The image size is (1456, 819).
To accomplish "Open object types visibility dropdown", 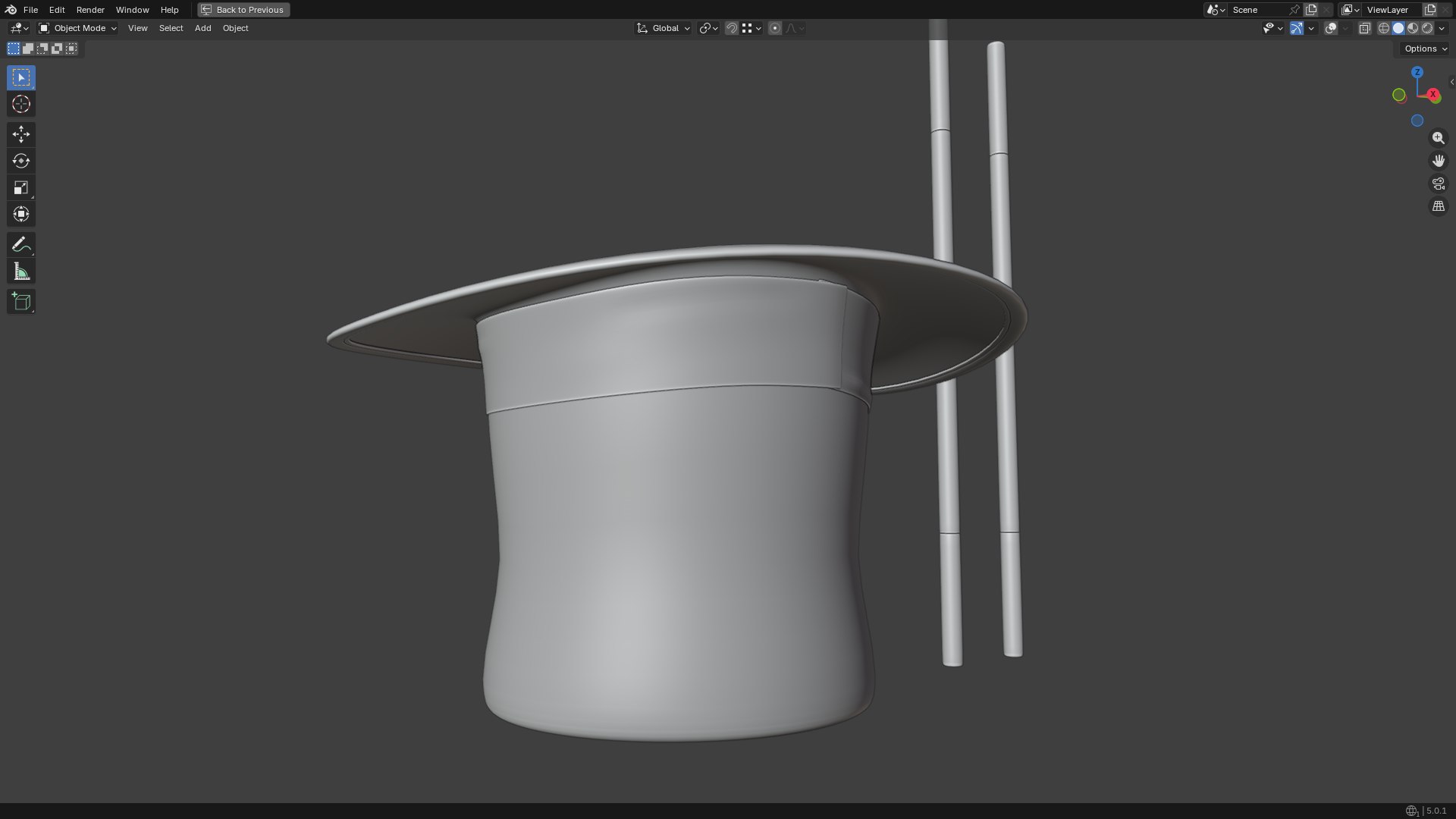I will click(1272, 28).
